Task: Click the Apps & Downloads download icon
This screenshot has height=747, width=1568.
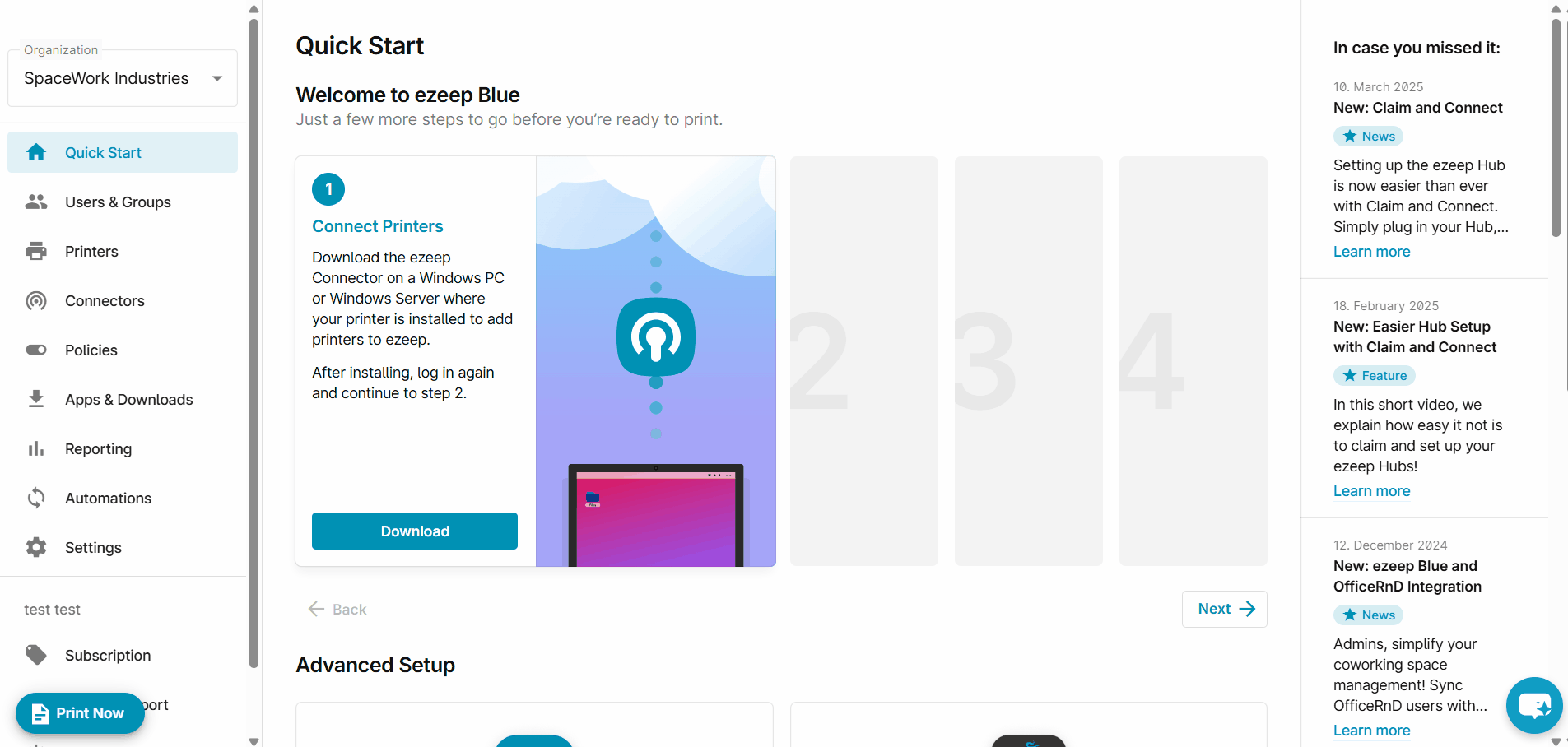Action: click(x=36, y=399)
